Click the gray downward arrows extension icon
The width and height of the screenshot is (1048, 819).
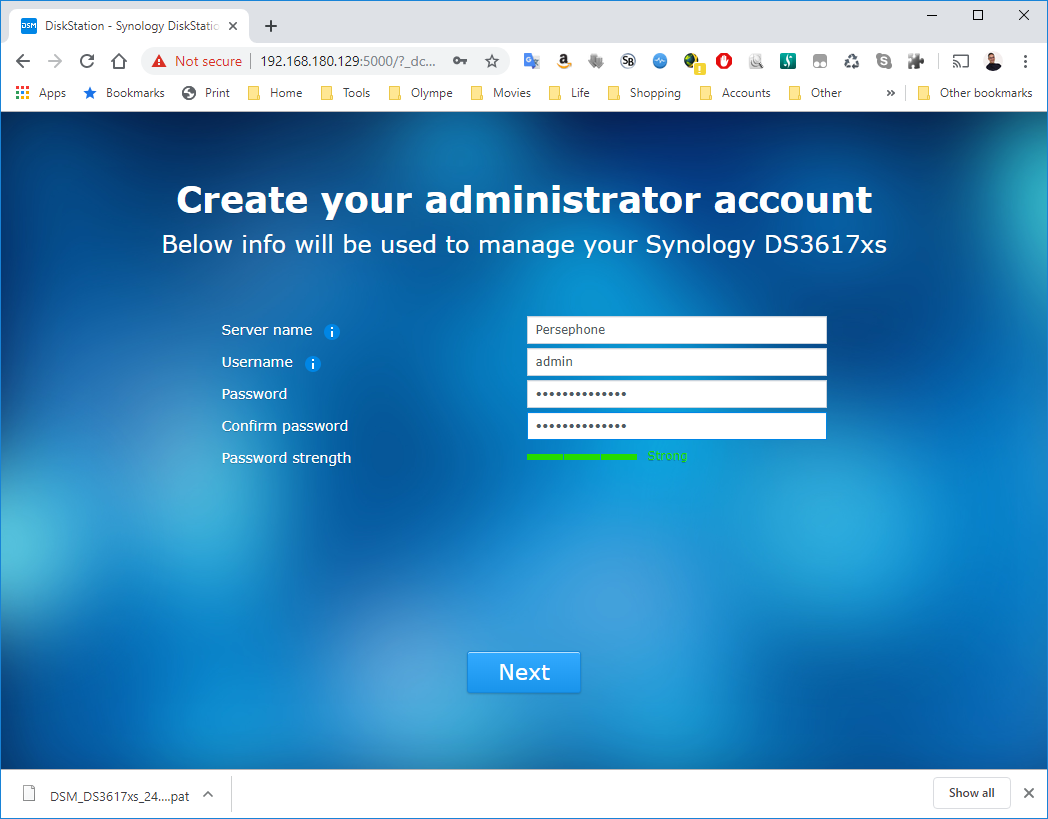click(x=596, y=62)
